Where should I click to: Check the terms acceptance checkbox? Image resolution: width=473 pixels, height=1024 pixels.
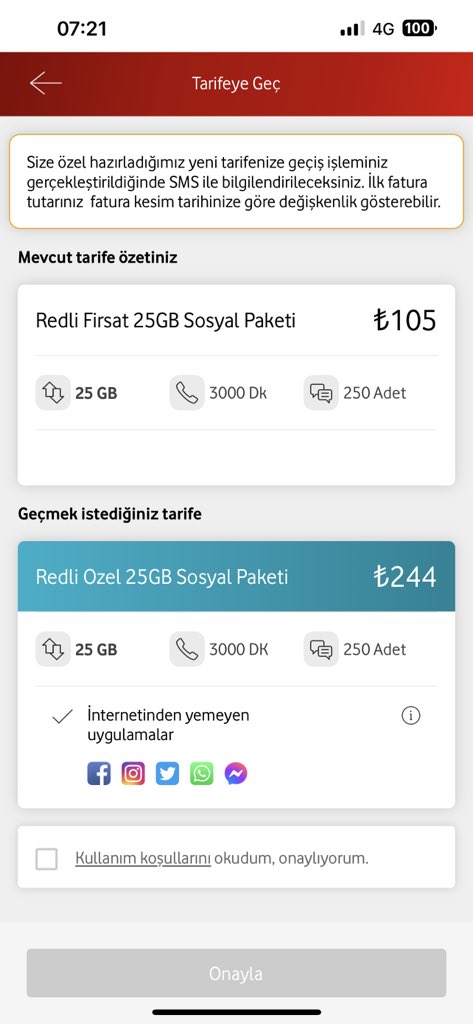tap(46, 859)
